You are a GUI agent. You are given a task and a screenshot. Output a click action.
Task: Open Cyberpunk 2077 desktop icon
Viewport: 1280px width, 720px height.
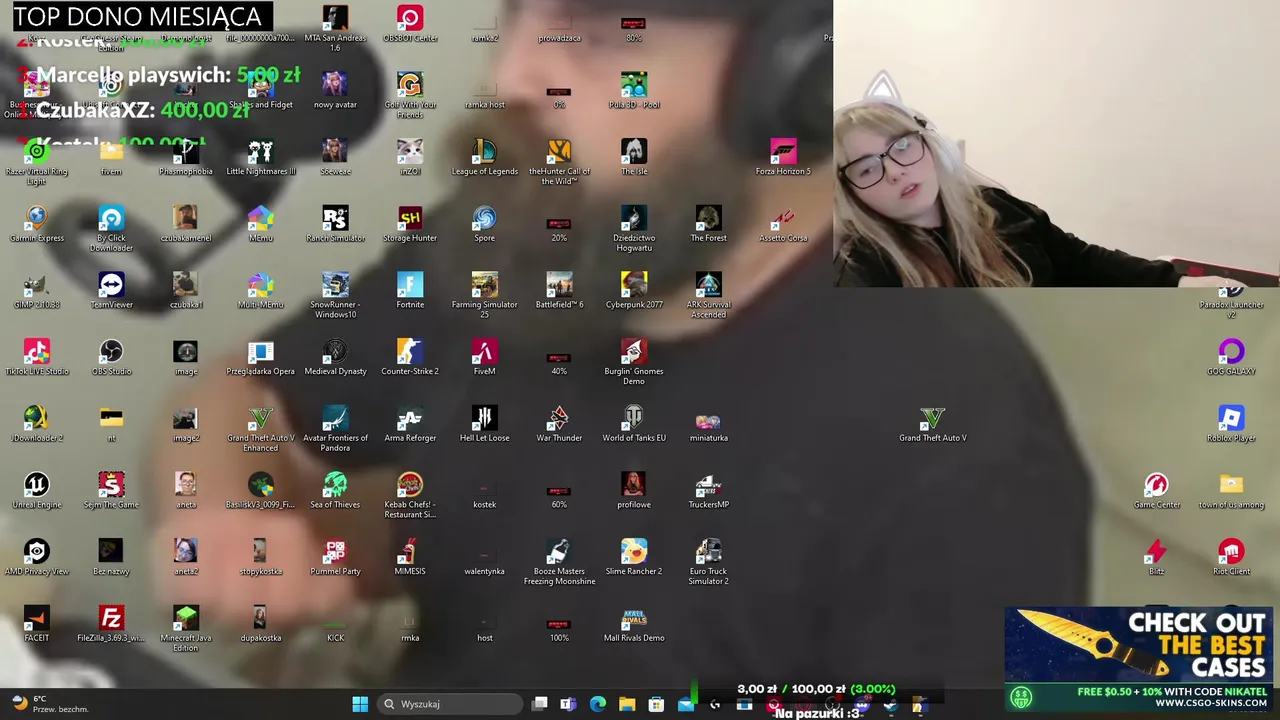point(634,291)
